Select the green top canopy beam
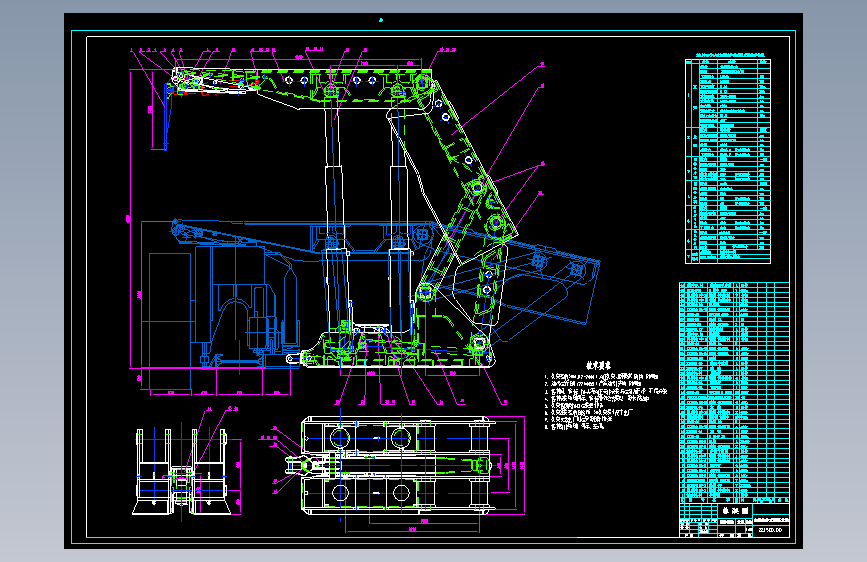 pos(301,84)
